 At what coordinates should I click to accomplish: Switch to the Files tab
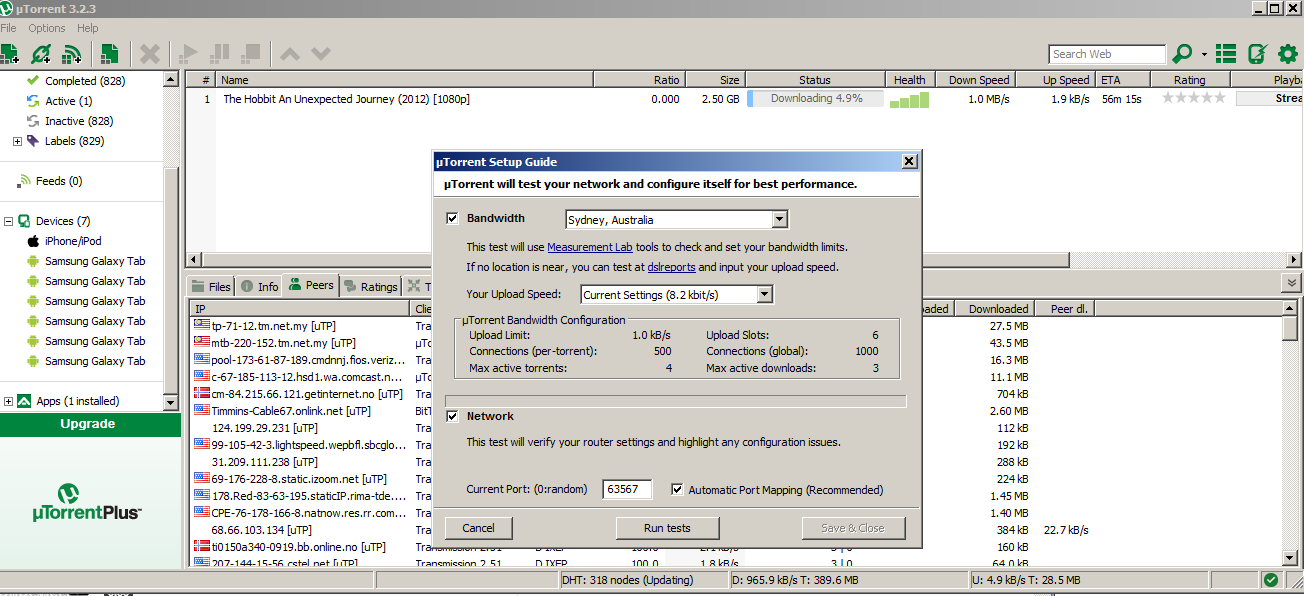pos(211,286)
